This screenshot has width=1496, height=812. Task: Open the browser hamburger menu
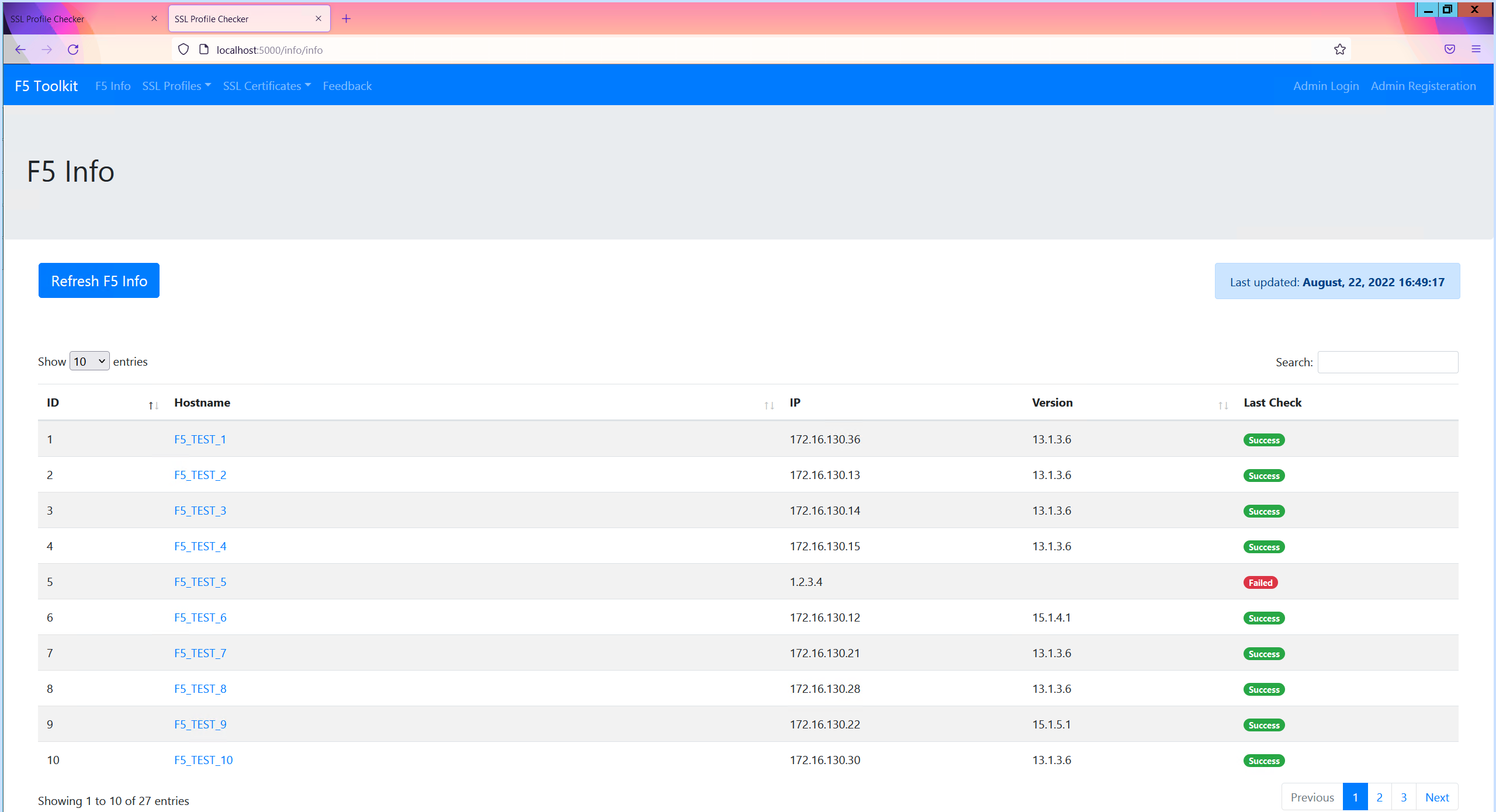(1476, 50)
